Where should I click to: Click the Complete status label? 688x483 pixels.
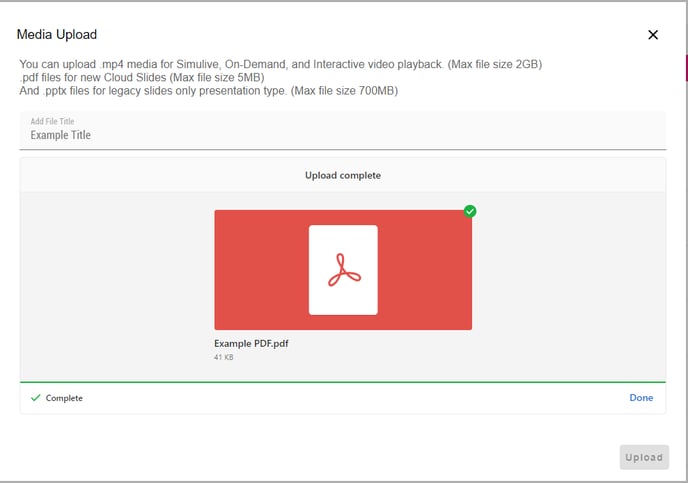click(x=64, y=398)
